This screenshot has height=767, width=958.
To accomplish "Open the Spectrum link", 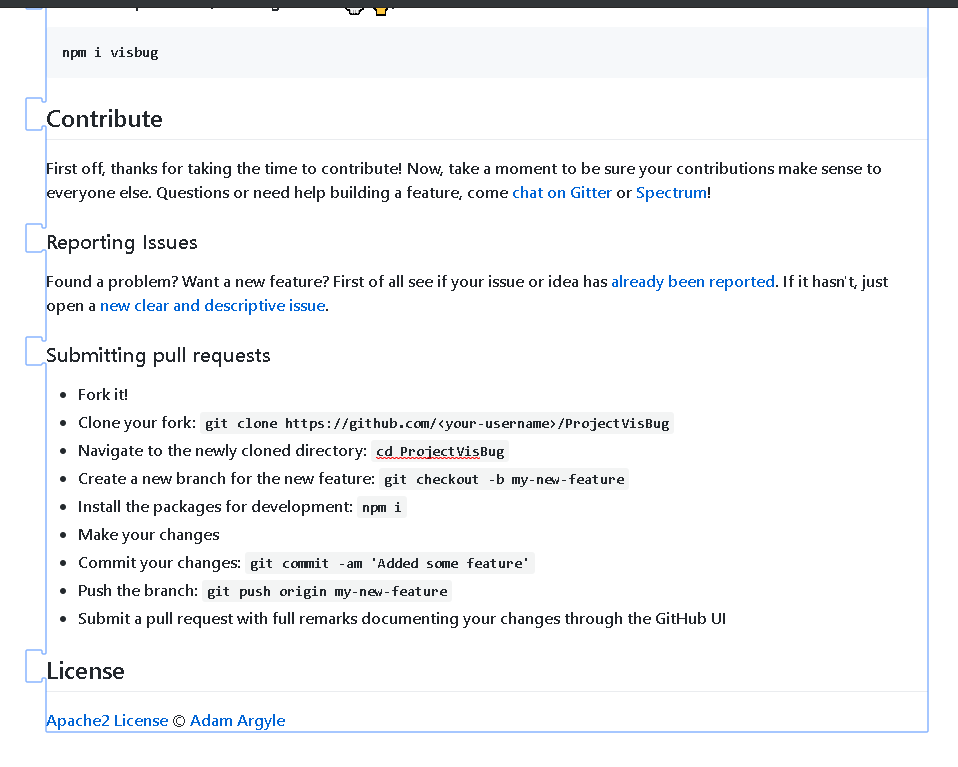I will [x=671, y=193].
